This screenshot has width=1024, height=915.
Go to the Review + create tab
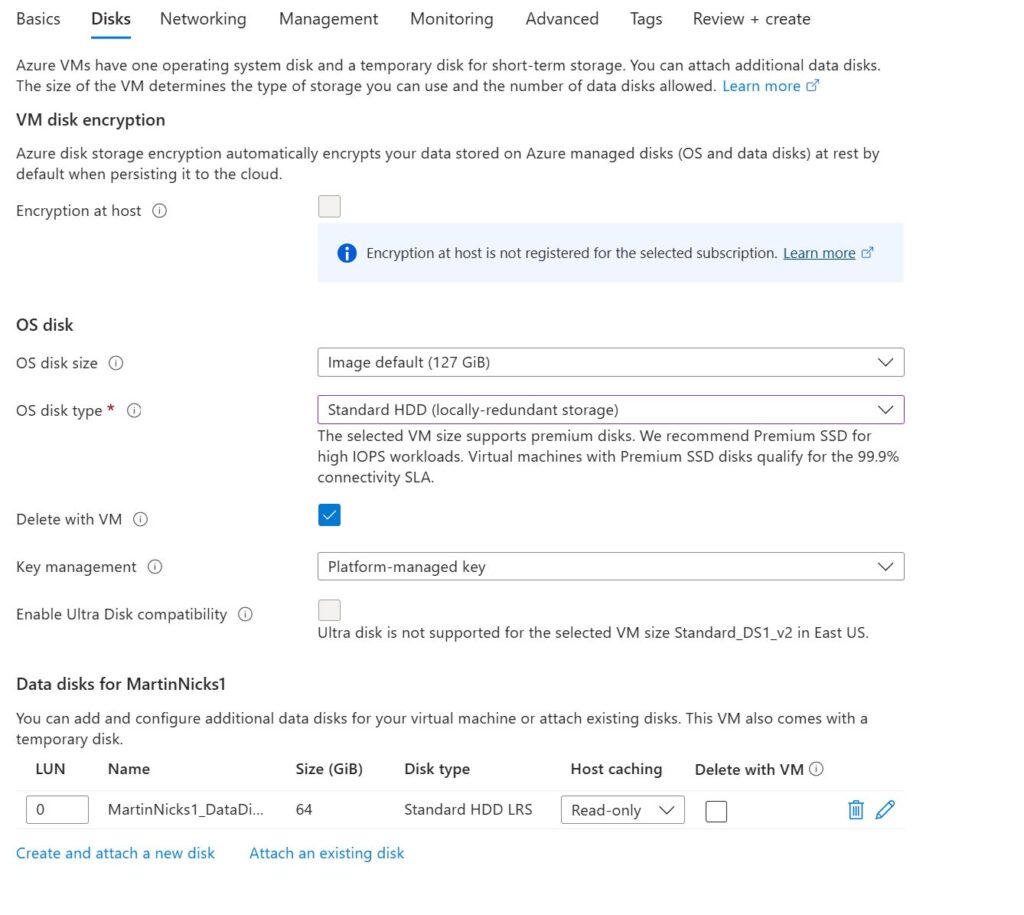click(751, 19)
